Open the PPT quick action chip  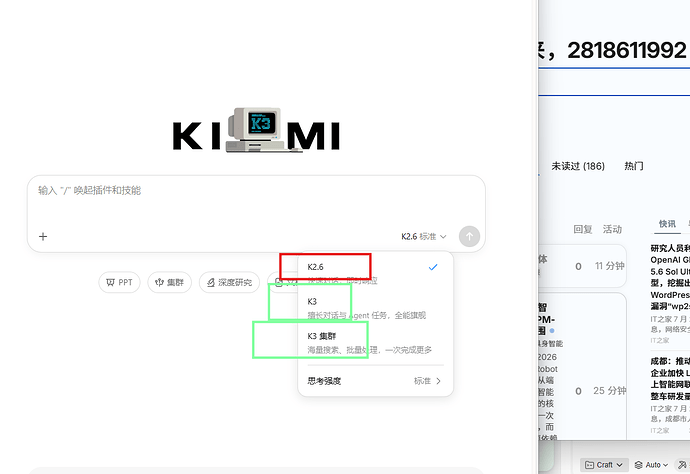[119, 282]
